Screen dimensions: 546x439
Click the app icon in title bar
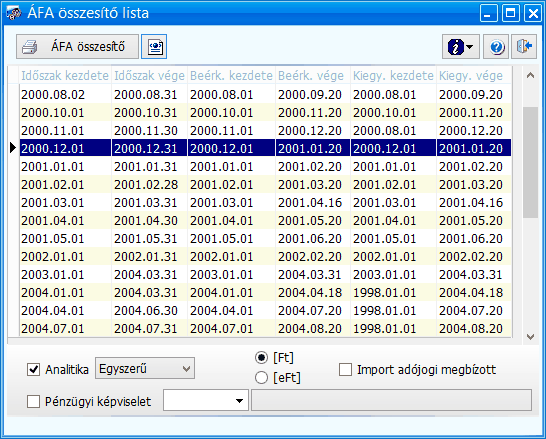(x=14, y=13)
